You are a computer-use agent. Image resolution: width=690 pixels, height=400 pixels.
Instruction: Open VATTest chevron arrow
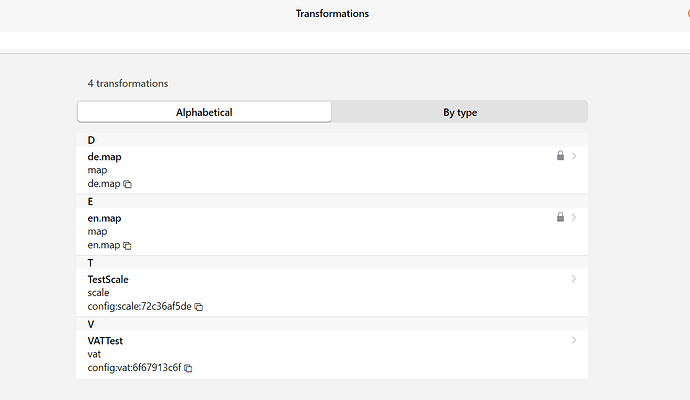(x=574, y=340)
